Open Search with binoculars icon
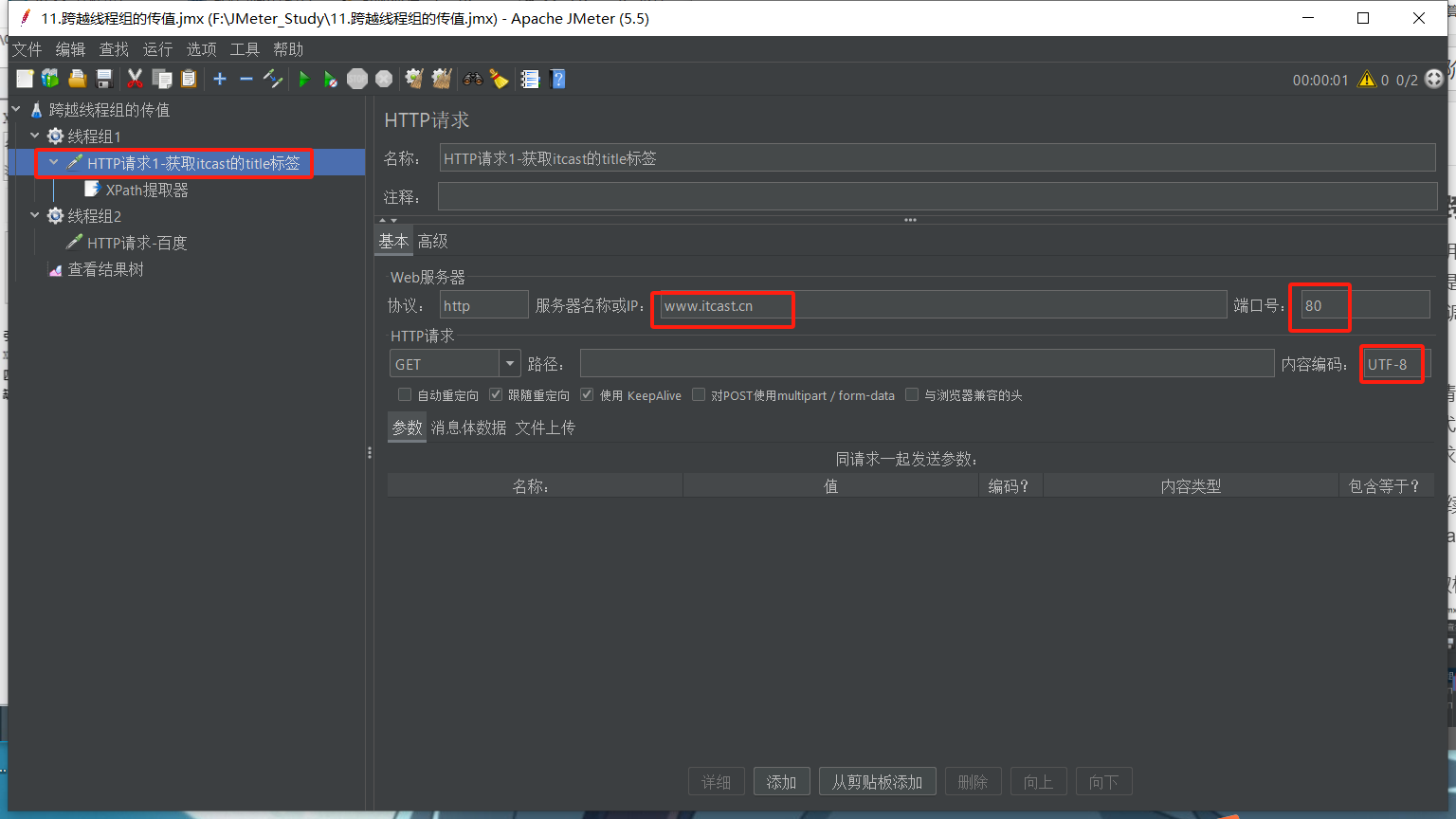 (x=472, y=79)
